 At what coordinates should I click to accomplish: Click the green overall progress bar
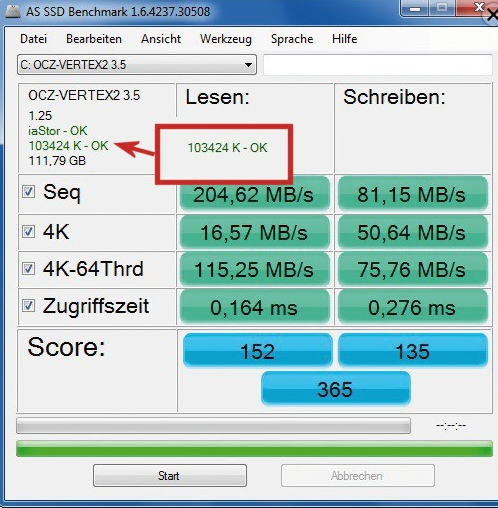coord(254,448)
